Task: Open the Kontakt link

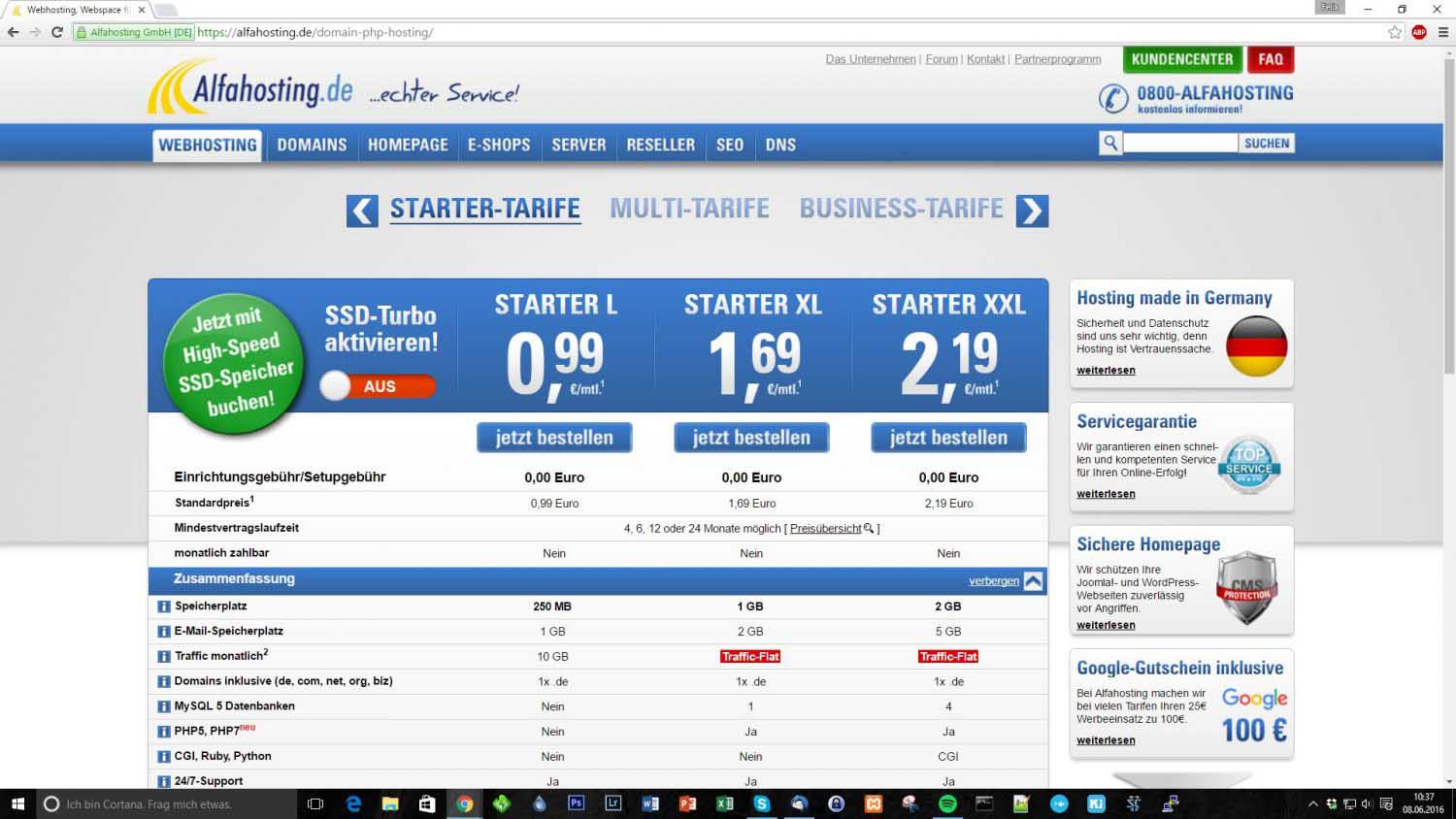Action: 985,59
